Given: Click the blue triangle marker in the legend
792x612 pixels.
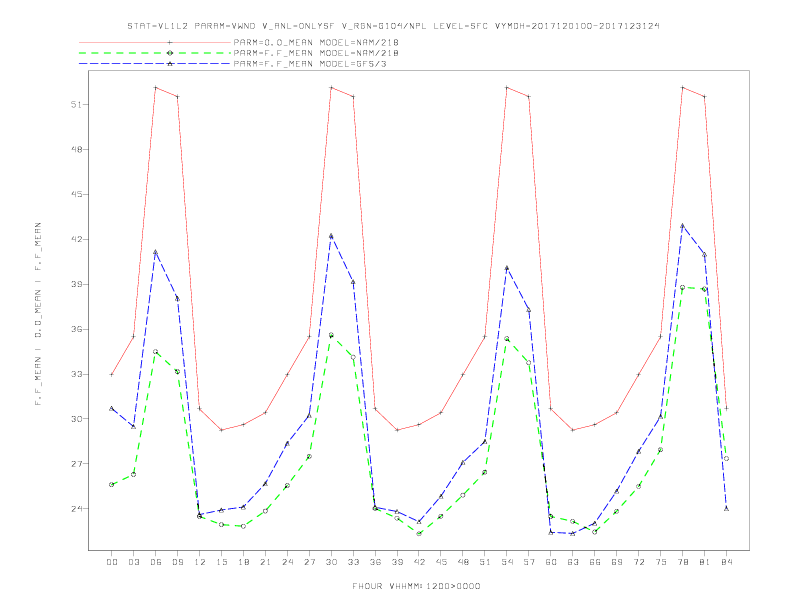Looking at the screenshot, I should coord(170,64).
